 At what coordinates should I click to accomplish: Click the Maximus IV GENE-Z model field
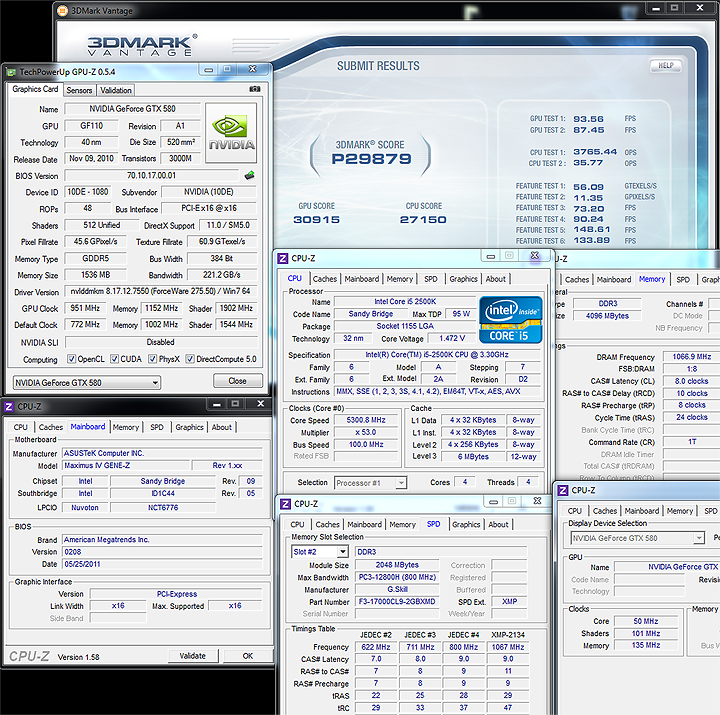pos(126,466)
